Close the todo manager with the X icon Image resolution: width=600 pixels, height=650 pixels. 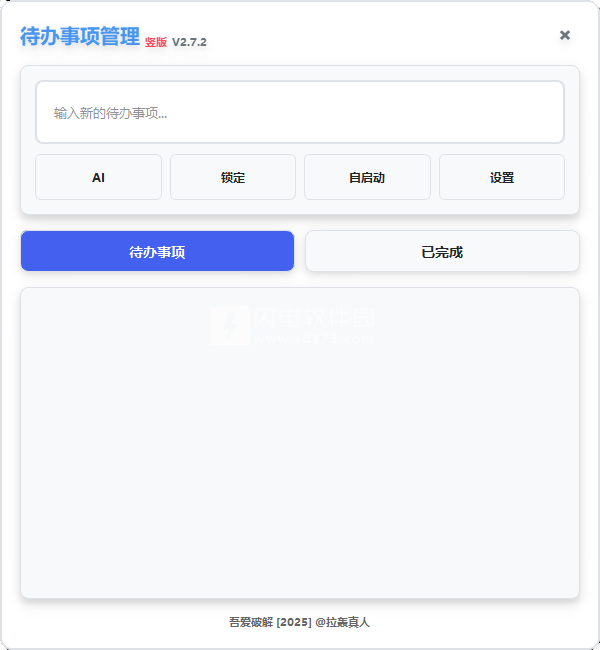(x=564, y=35)
